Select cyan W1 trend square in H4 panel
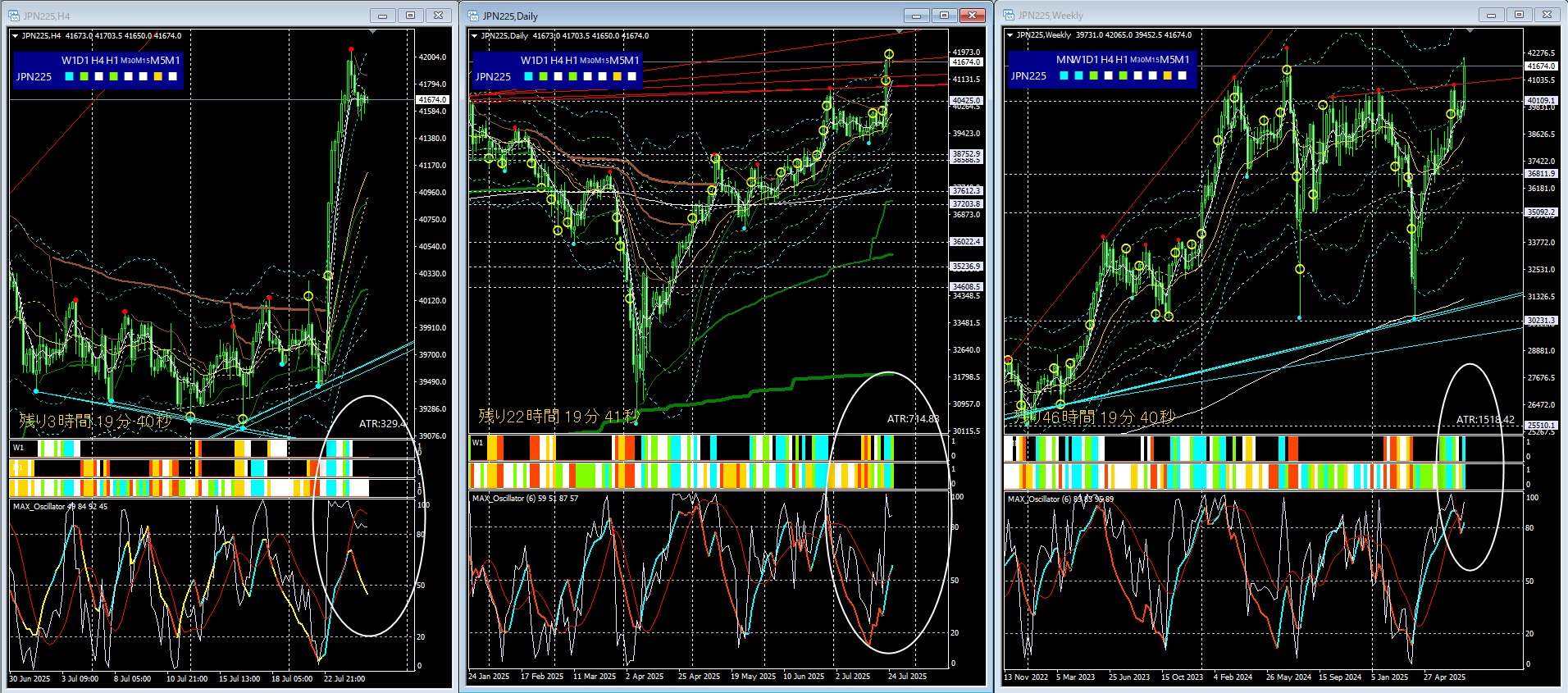 (x=69, y=76)
